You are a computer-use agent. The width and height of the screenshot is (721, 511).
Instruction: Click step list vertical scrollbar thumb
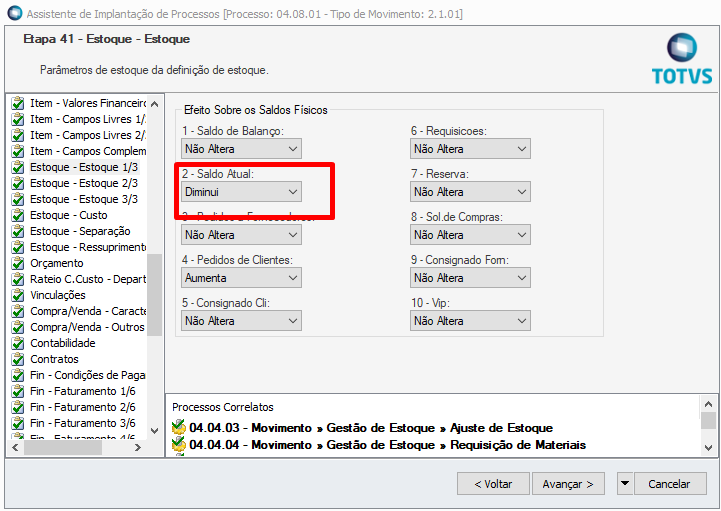[x=154, y=295]
